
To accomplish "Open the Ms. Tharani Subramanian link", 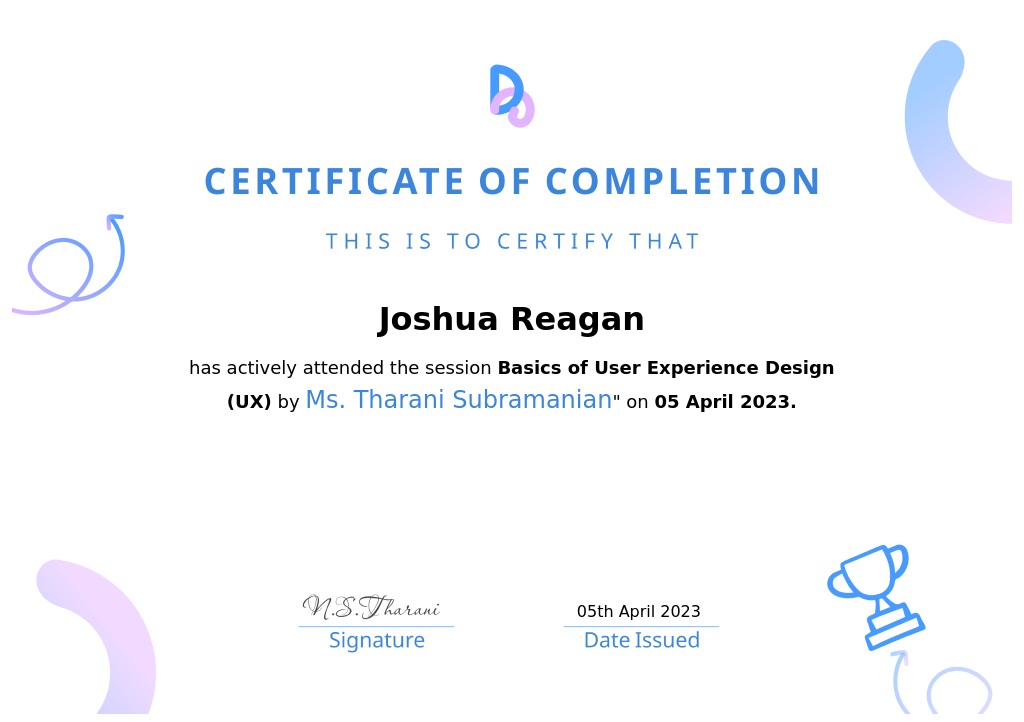I will (x=458, y=401).
